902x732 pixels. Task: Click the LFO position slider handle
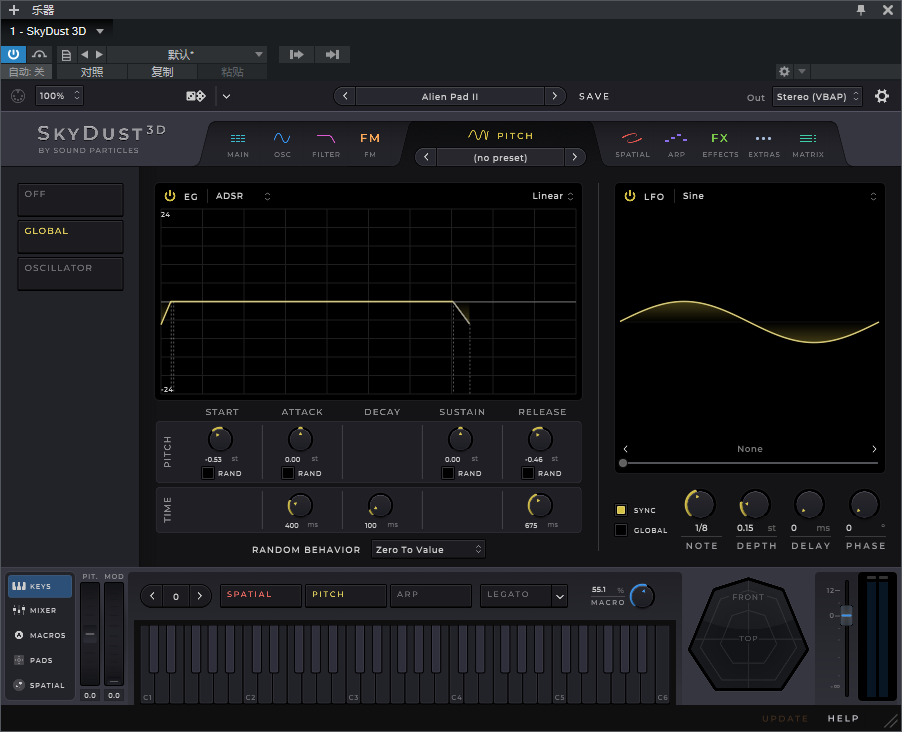point(623,463)
